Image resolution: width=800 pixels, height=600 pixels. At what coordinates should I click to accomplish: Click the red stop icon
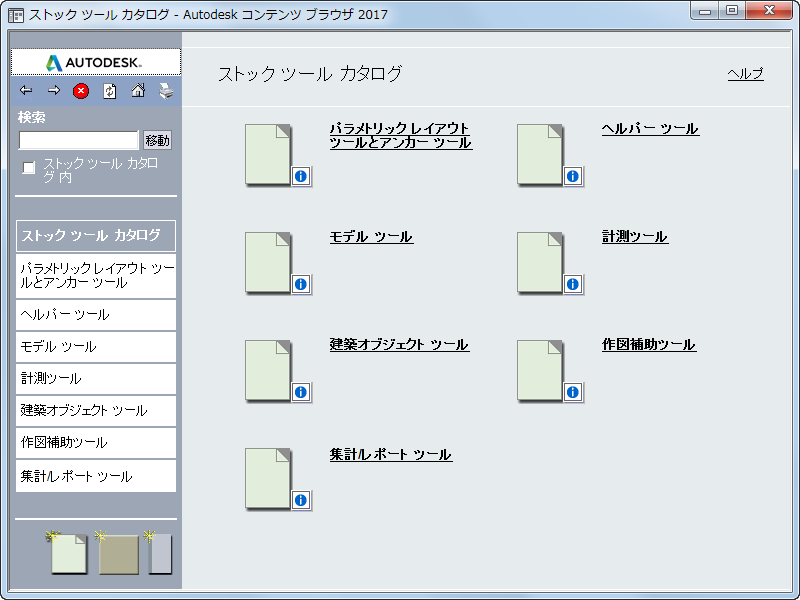click(x=81, y=91)
